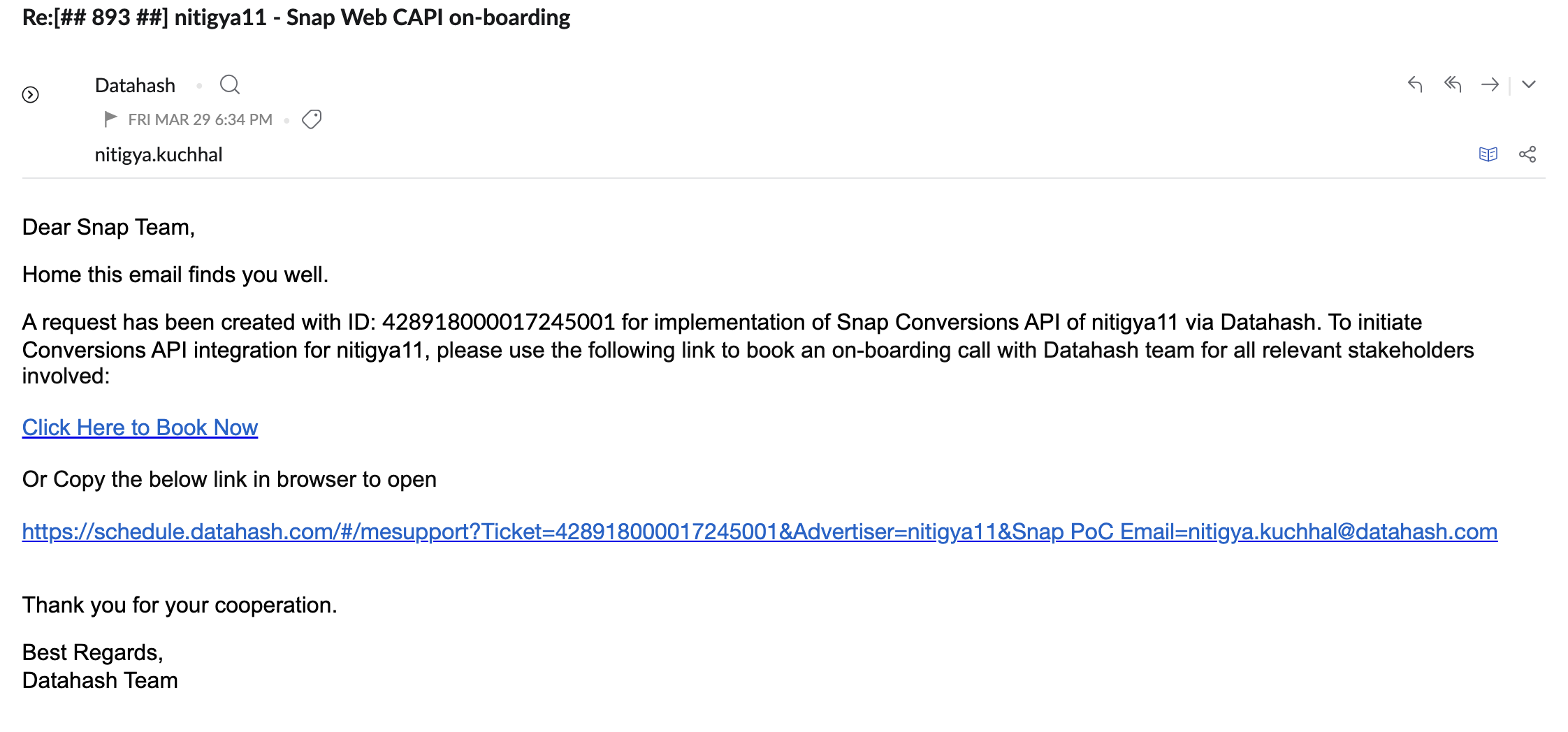Screen dimensions: 1568x732
Task: Select the recipient nitigya.kuchhal
Action: [x=159, y=154]
